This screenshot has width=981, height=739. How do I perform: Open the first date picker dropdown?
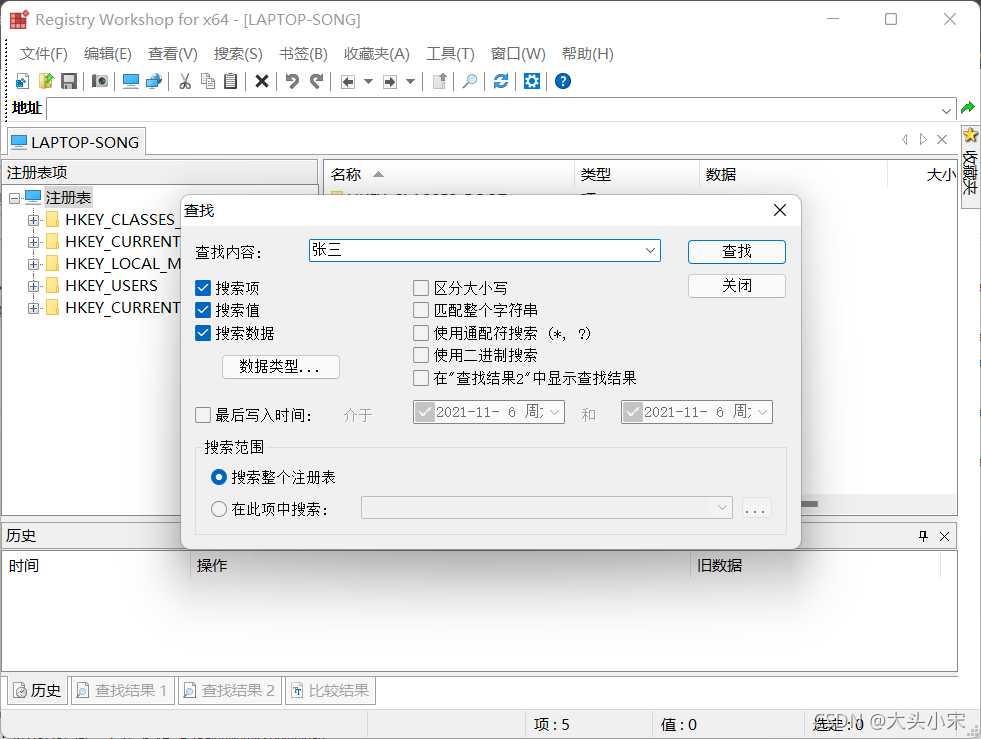(554, 412)
